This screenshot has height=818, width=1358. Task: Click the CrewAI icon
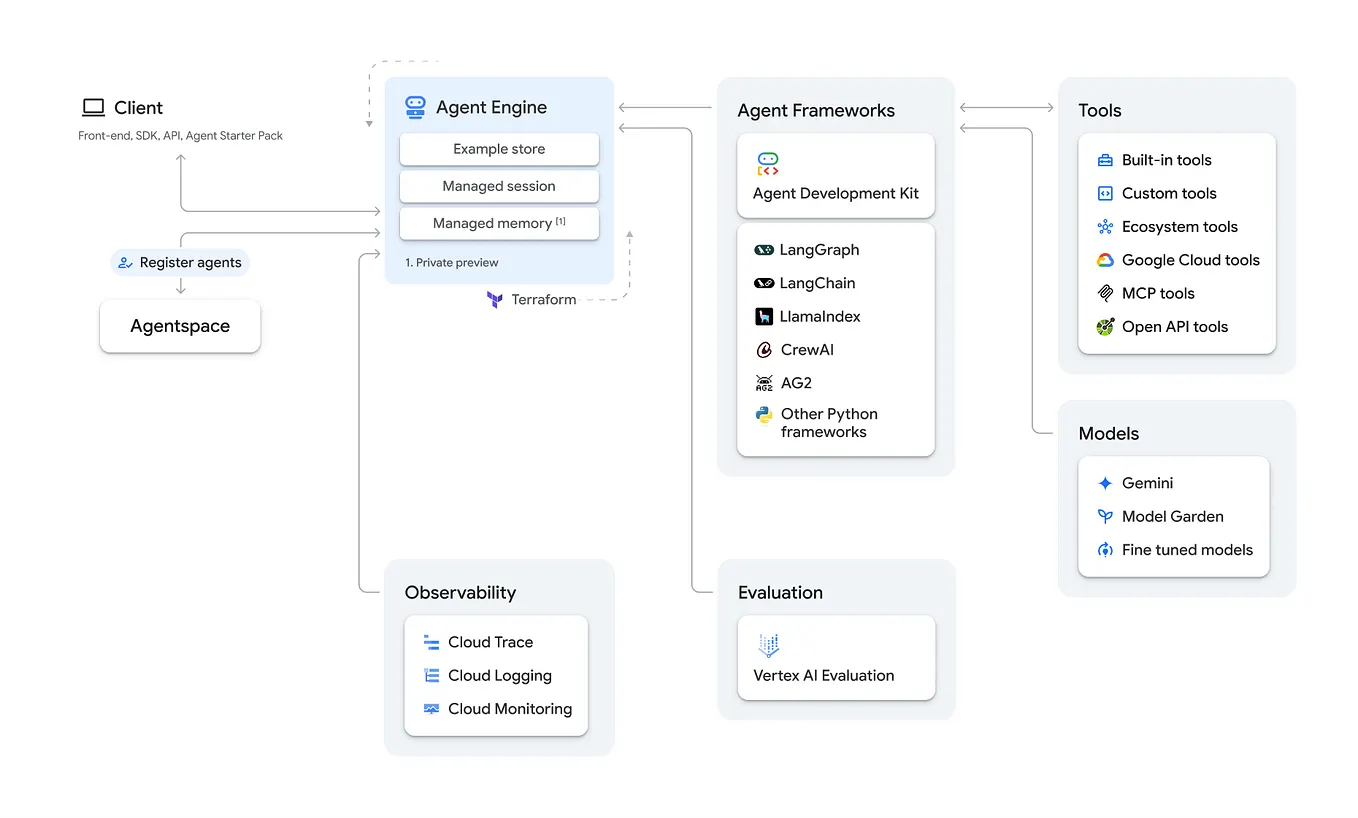click(x=765, y=349)
